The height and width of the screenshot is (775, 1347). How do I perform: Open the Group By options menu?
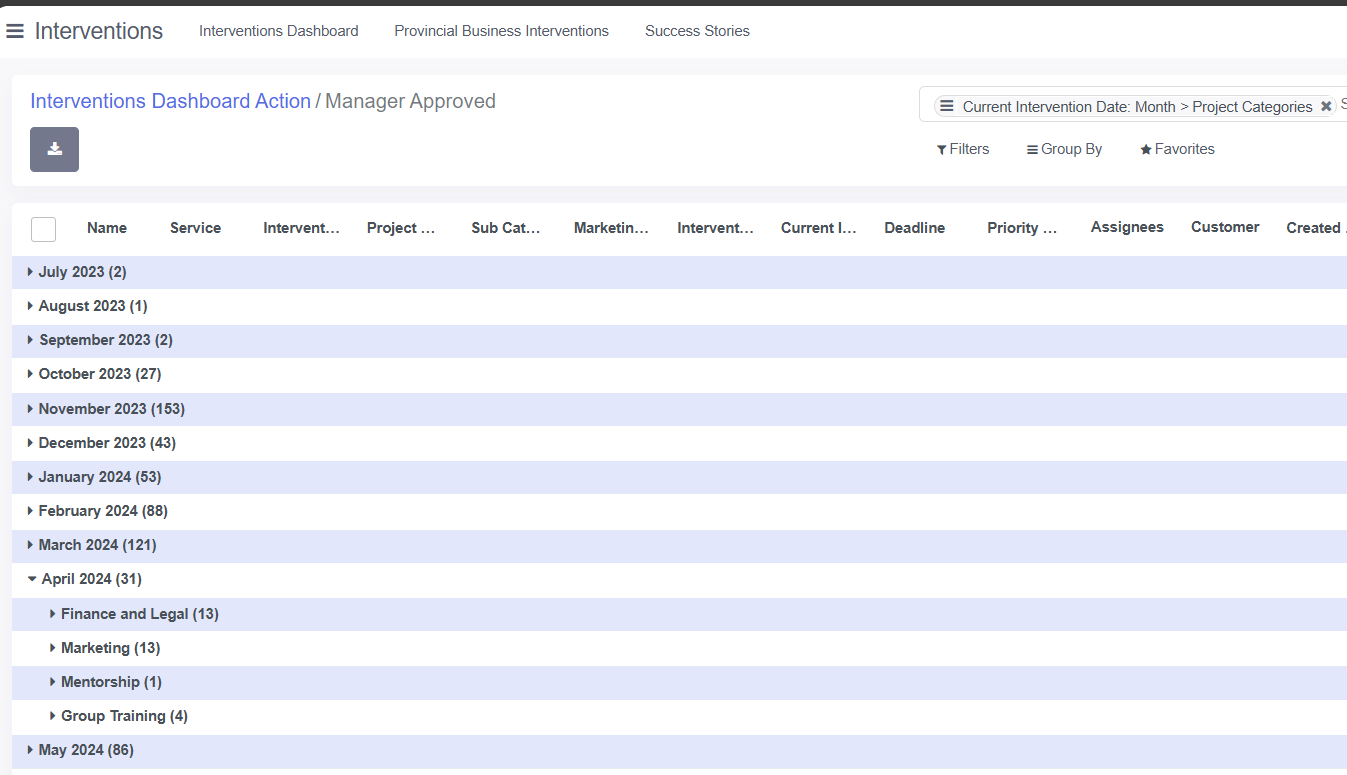coord(1064,149)
